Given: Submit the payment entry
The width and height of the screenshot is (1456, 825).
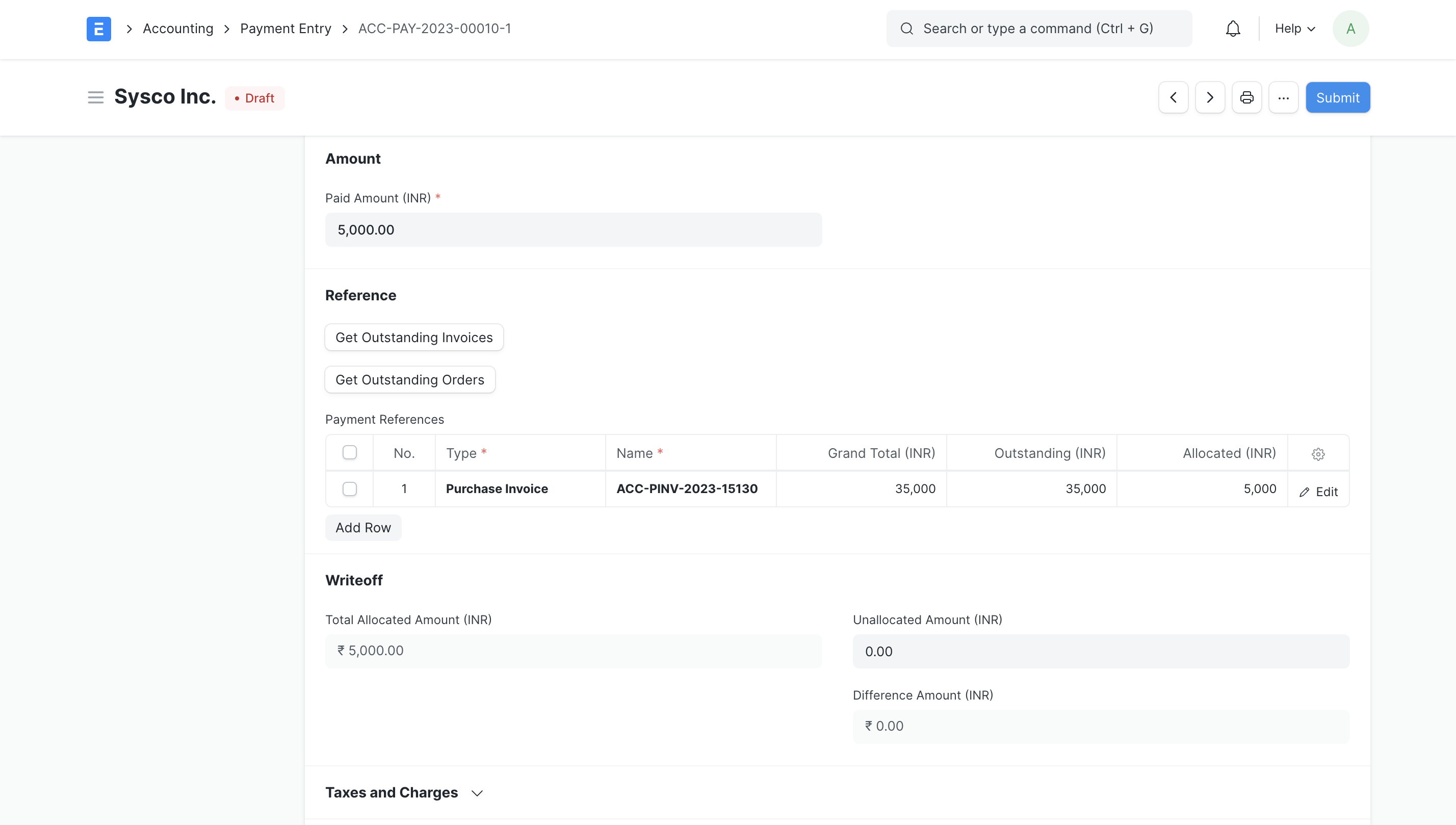Looking at the screenshot, I should 1338,97.
